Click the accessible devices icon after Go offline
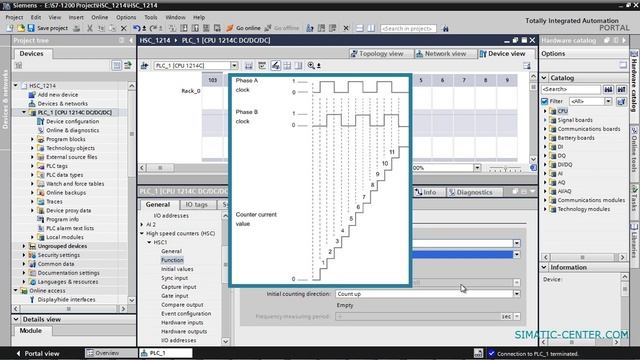The height and width of the screenshot is (360, 640). [x=310, y=28]
